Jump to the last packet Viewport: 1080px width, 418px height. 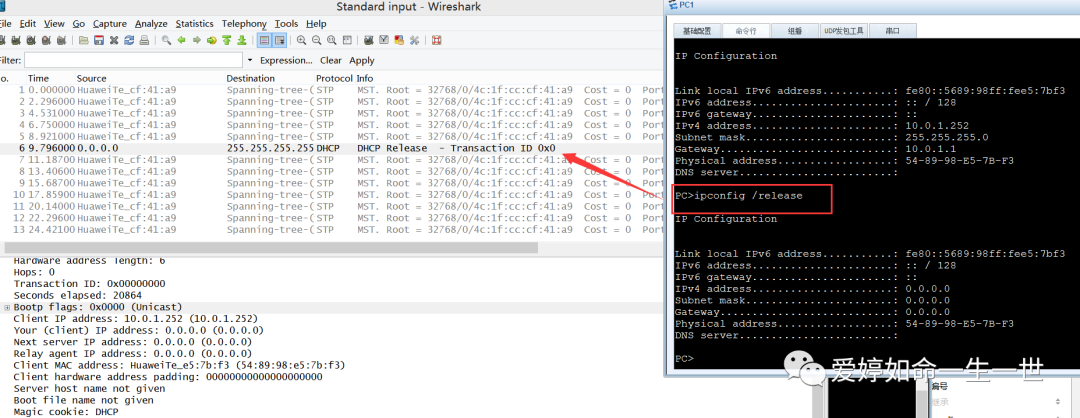pyautogui.click(x=242, y=40)
